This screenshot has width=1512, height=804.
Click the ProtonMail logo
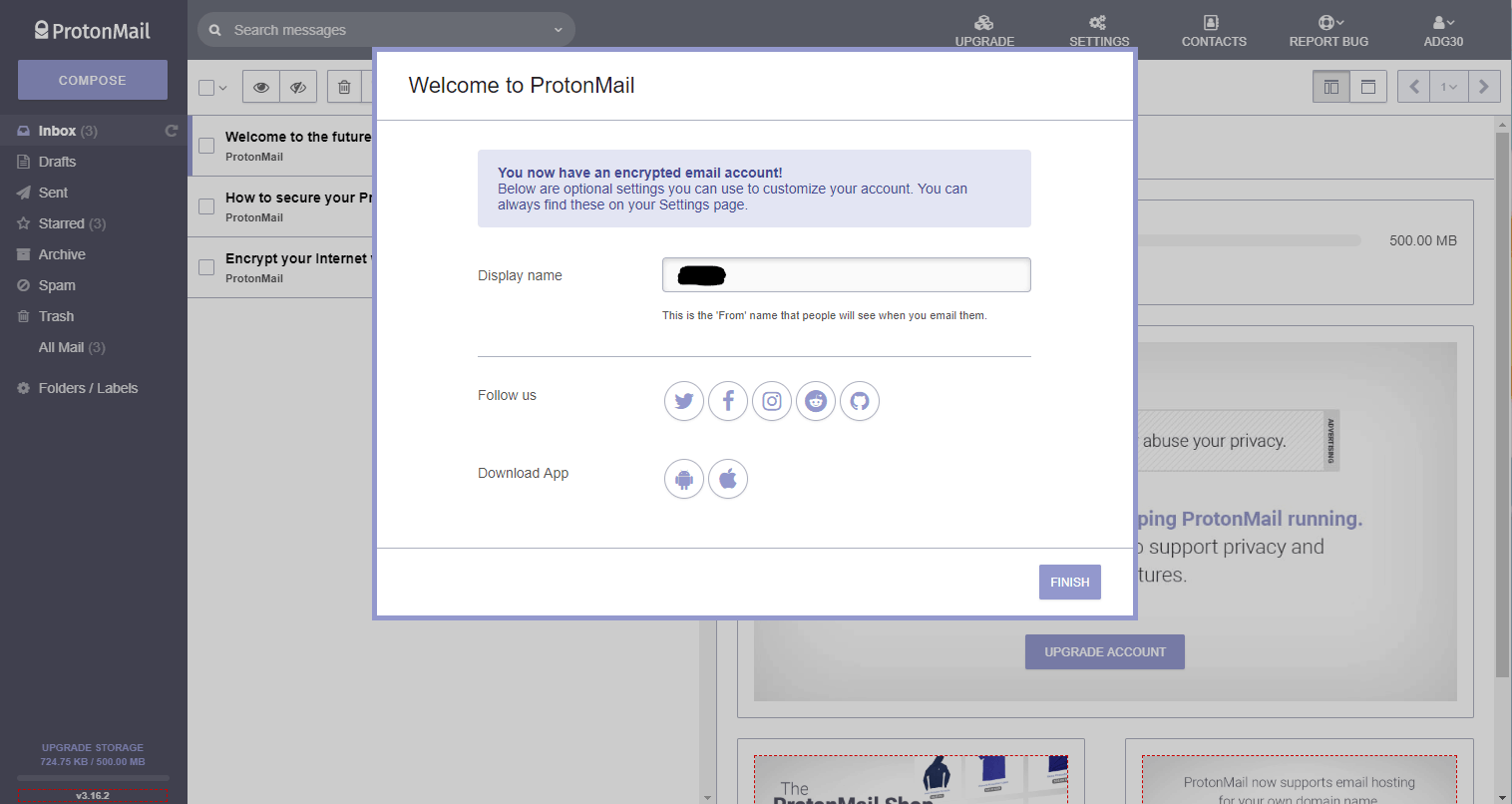coord(92,31)
